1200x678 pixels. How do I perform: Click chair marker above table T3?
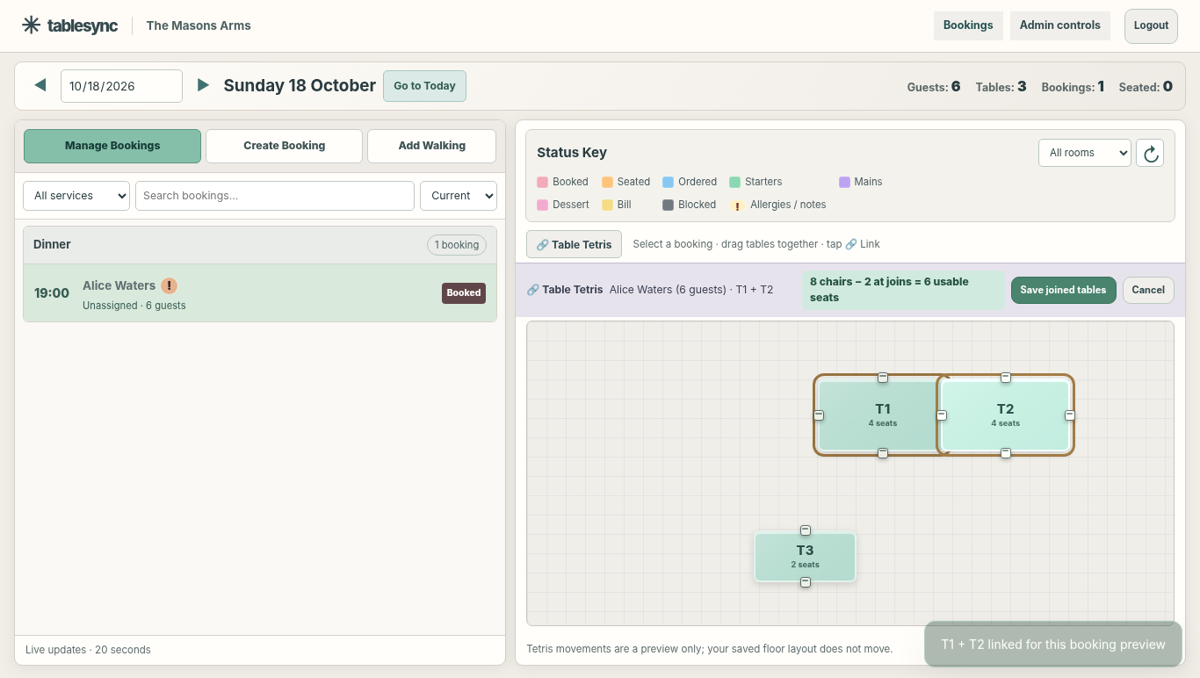(x=805, y=530)
